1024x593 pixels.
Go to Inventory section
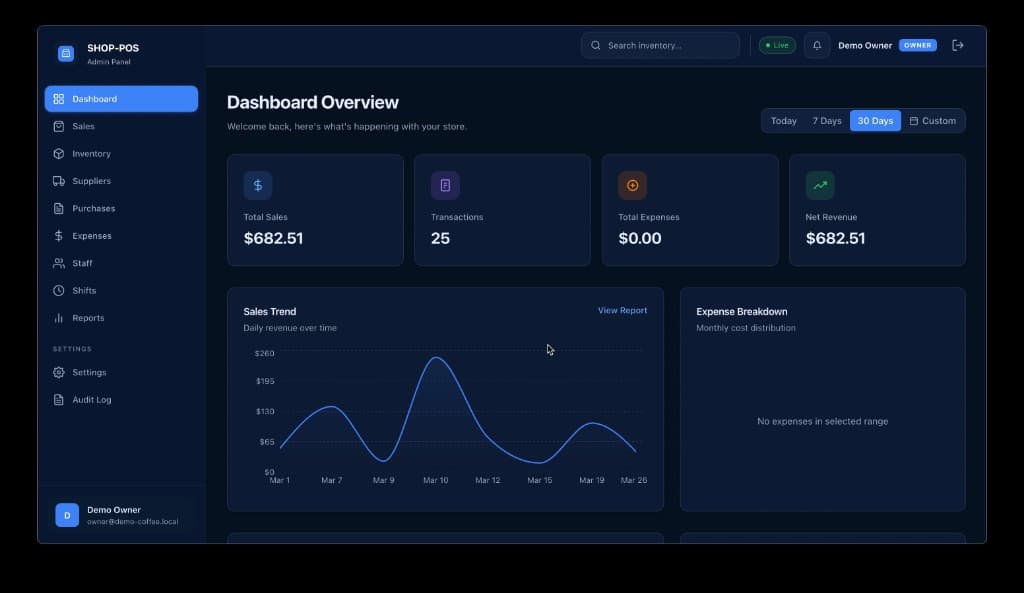(x=121, y=153)
